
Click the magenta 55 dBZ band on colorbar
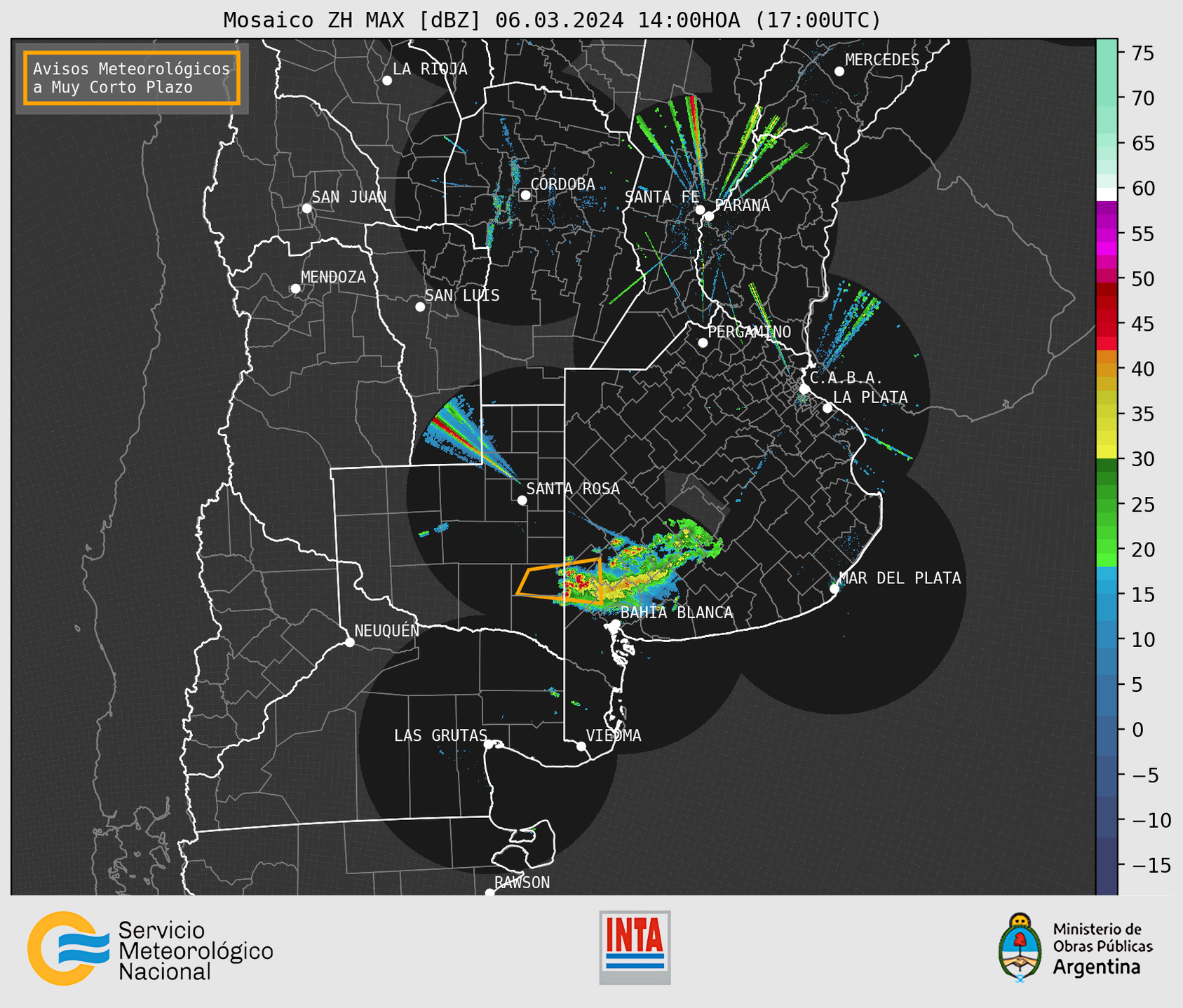pos(1107,235)
